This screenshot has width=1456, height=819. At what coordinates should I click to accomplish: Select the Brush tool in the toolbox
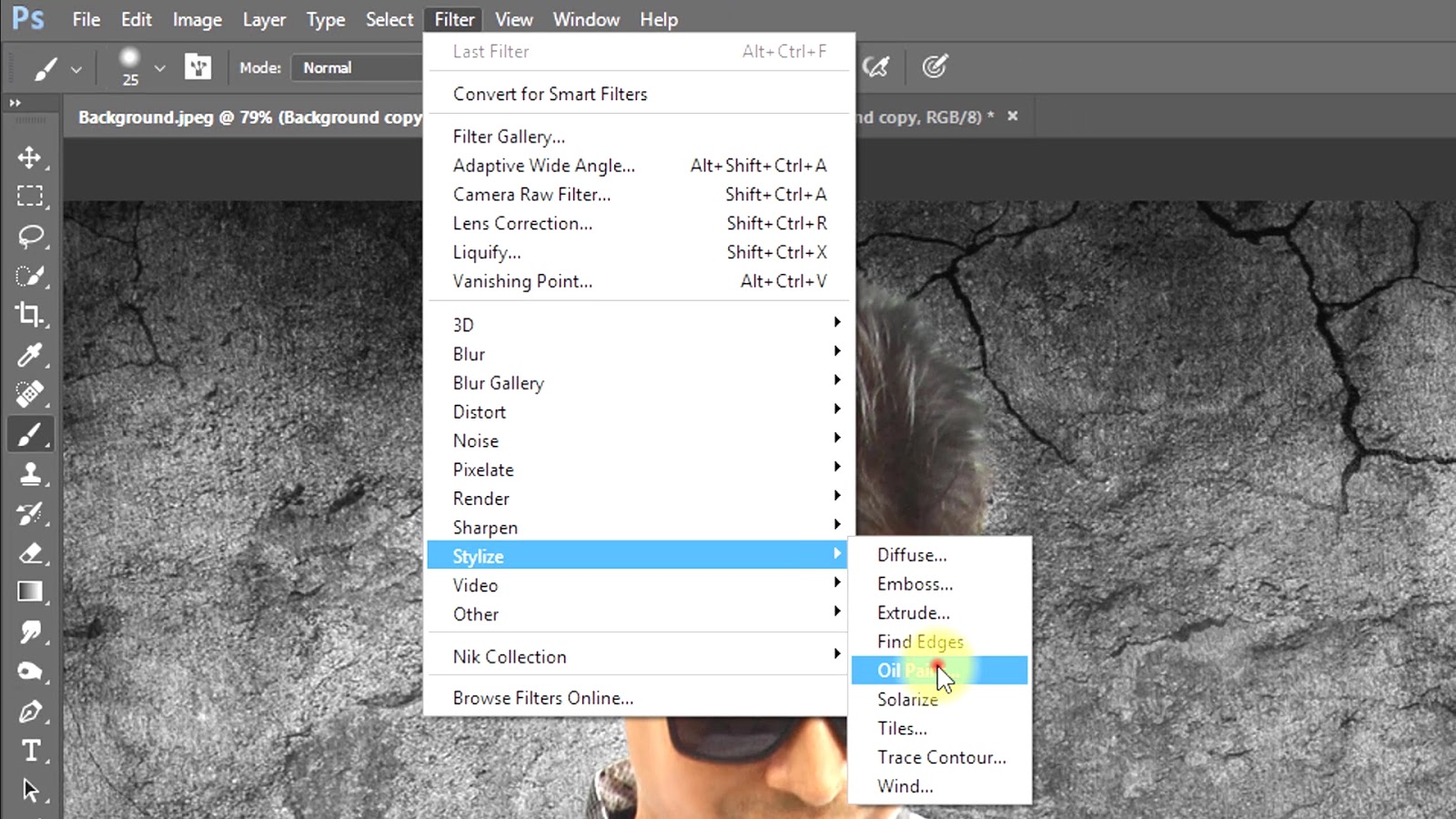29,434
